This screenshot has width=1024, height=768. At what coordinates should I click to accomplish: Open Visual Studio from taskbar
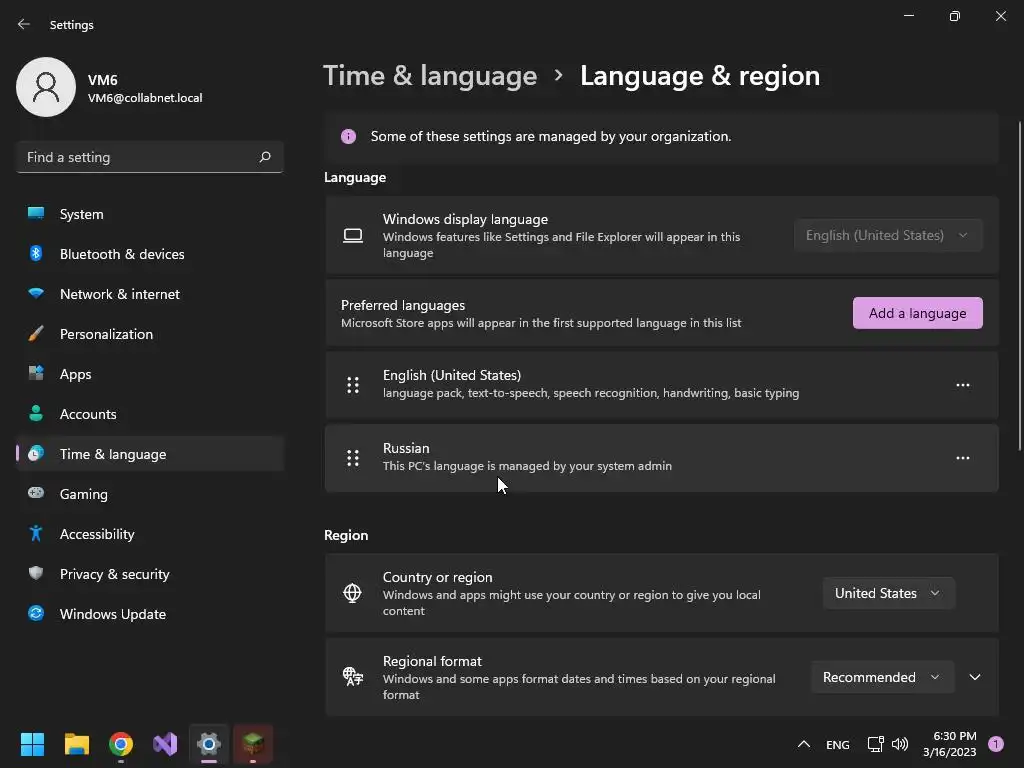coord(165,744)
